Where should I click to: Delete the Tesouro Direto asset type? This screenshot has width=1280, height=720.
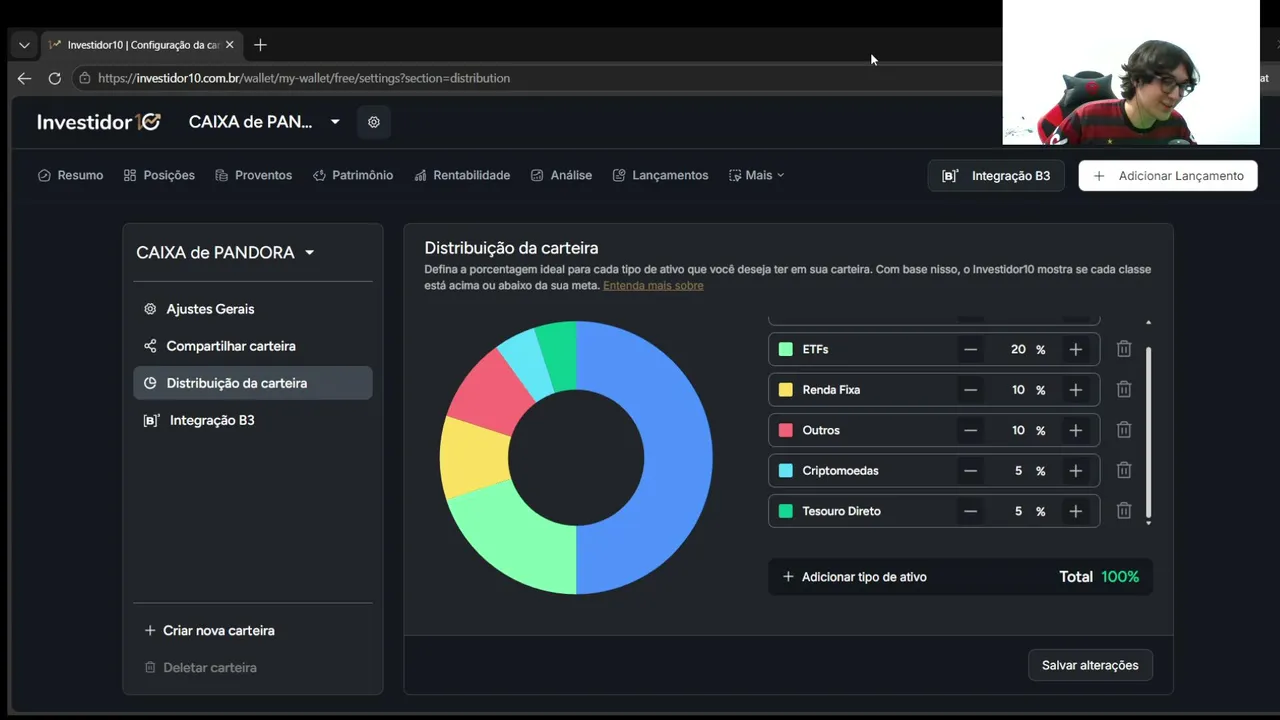point(1124,511)
